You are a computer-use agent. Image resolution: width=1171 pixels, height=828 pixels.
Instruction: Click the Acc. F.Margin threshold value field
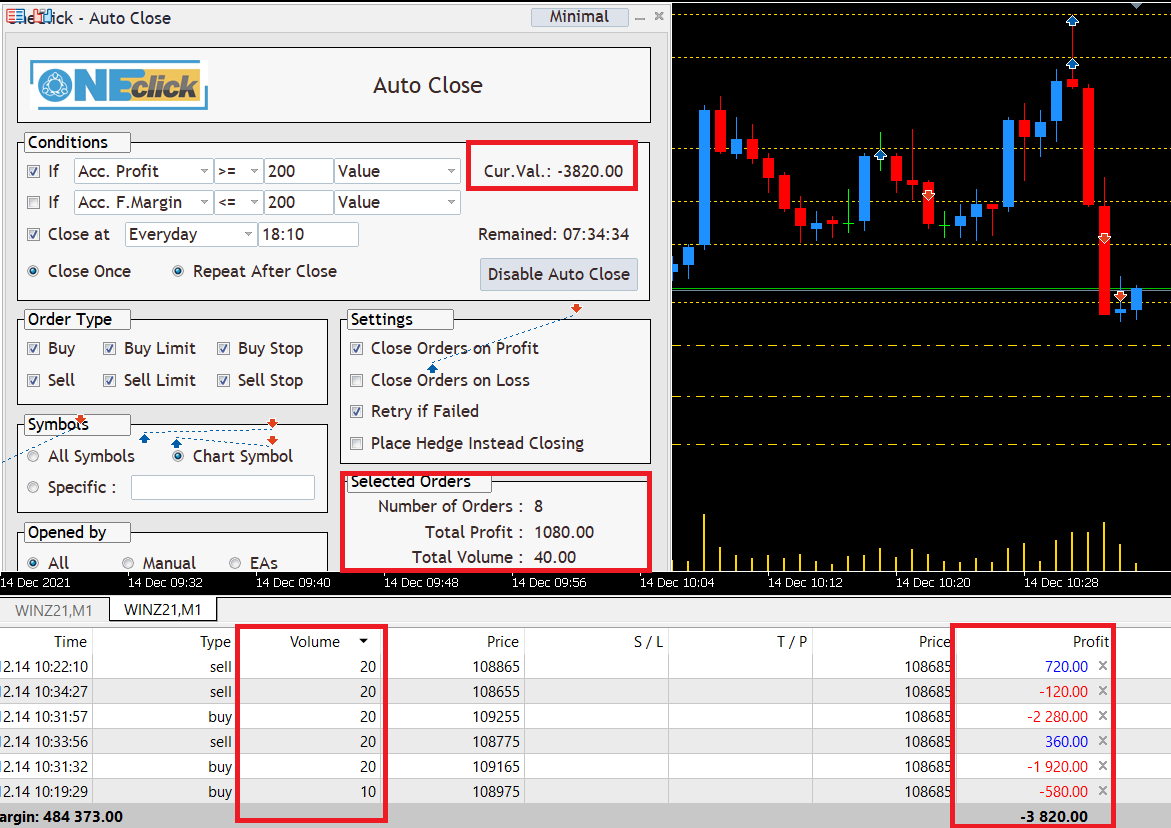coord(298,202)
